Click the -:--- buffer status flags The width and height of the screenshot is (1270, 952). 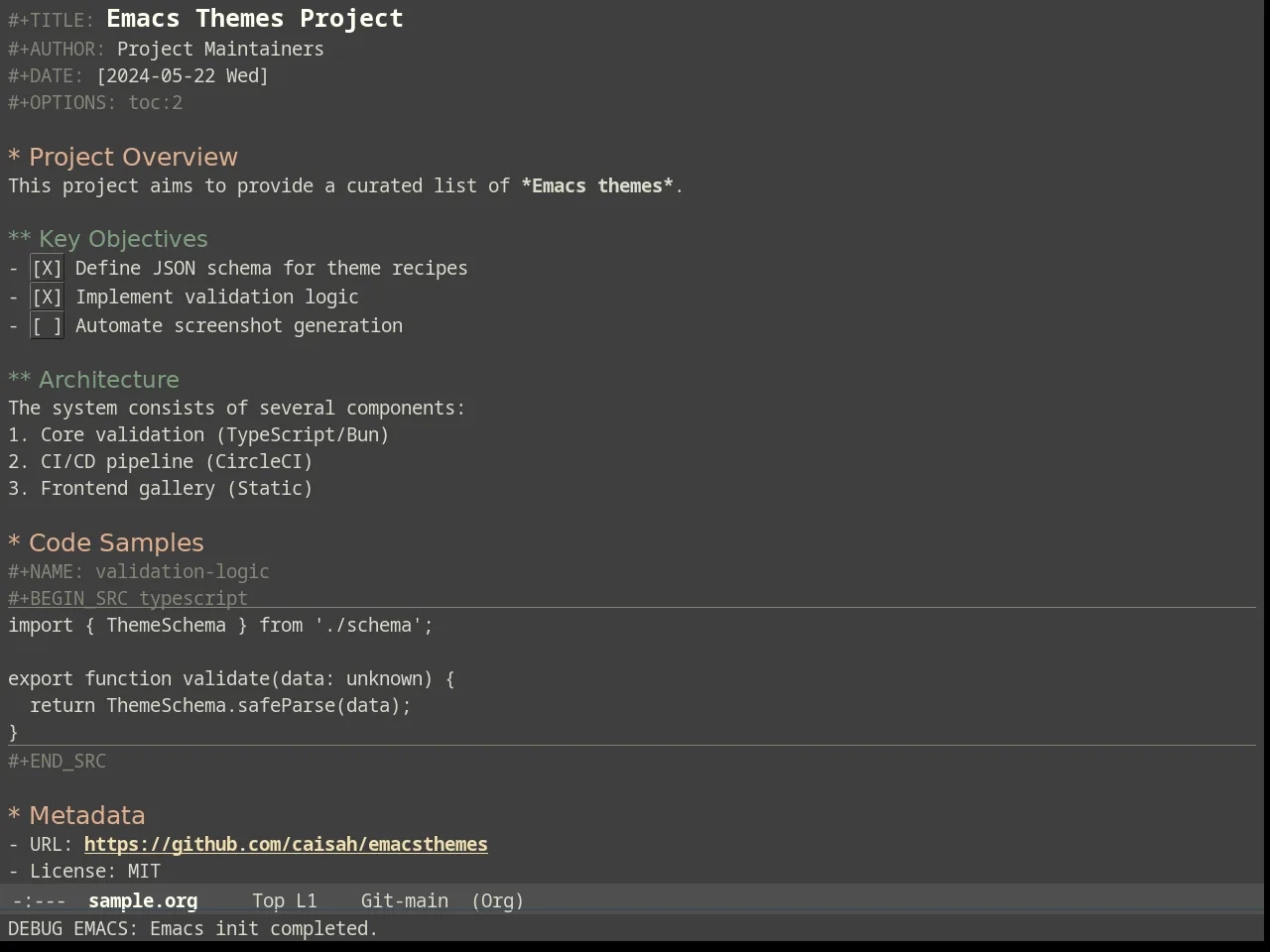(40, 900)
